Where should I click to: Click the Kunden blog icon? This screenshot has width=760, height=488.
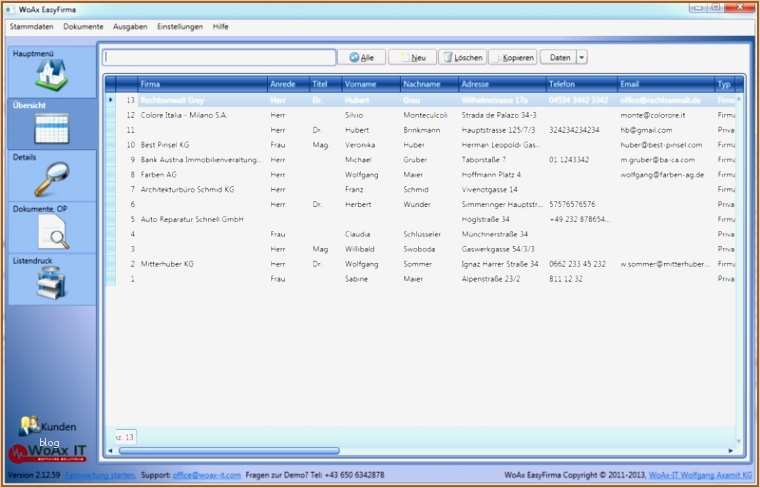[x=30, y=426]
